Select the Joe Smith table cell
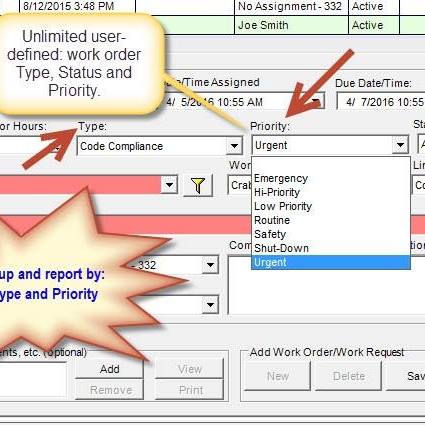425x425 pixels. click(x=291, y=25)
